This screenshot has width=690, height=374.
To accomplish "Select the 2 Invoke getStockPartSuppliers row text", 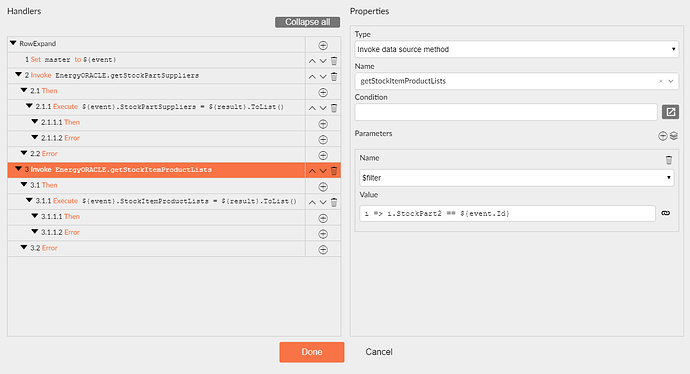I will 112,75.
